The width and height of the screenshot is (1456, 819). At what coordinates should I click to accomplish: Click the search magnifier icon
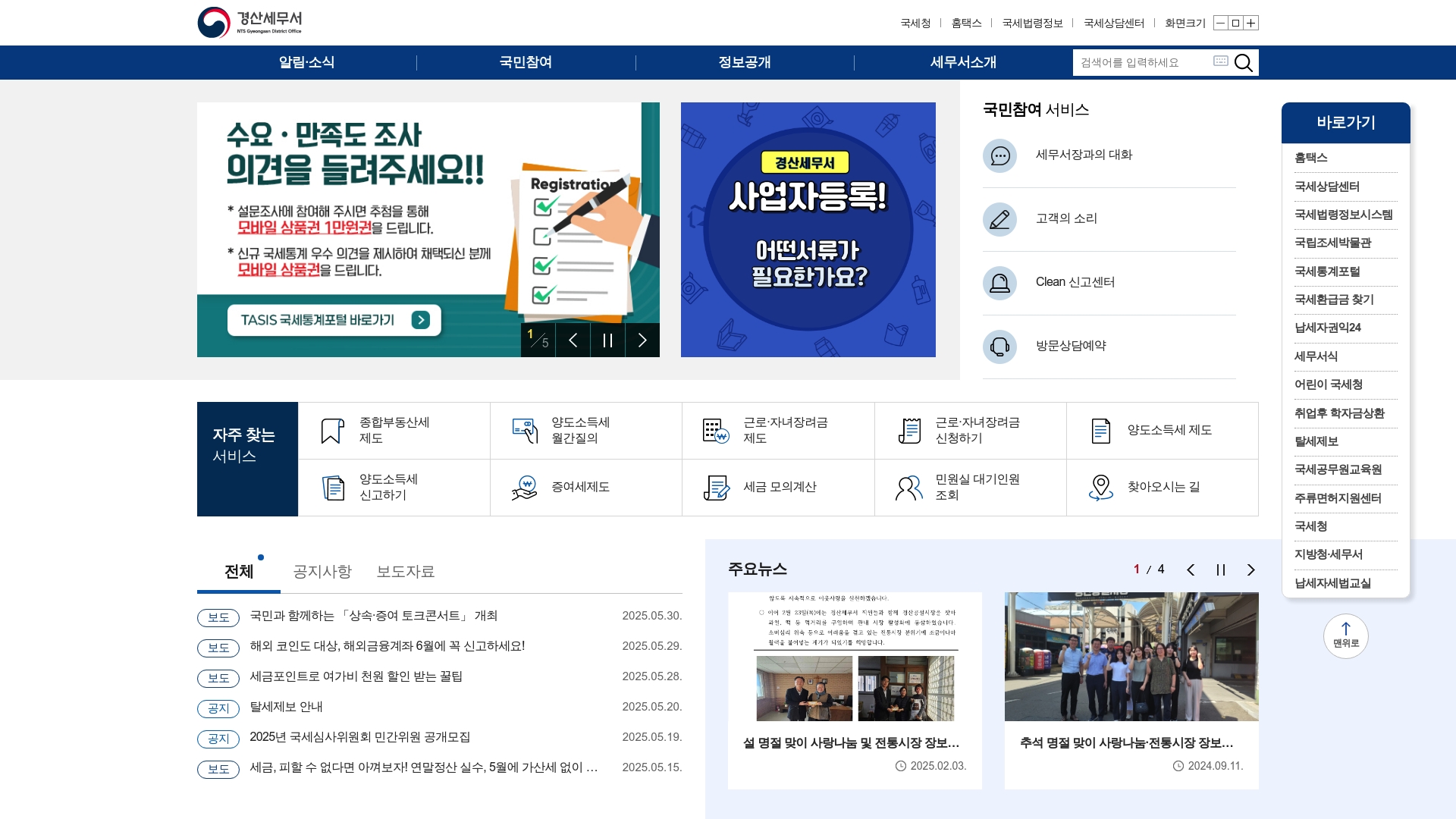click(x=1243, y=62)
